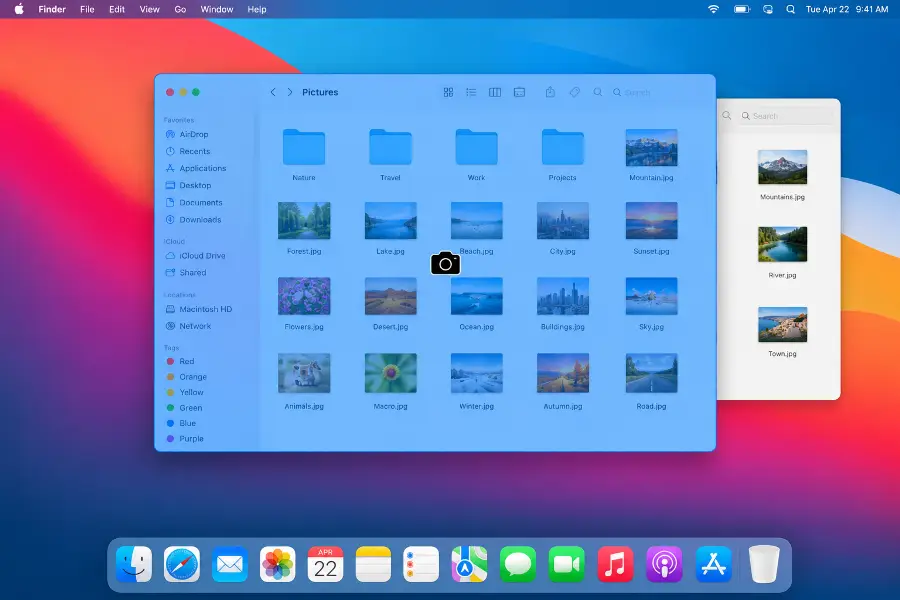Screen dimensions: 900x600
Task: Click the Pictures window Search field
Action: 658,92
